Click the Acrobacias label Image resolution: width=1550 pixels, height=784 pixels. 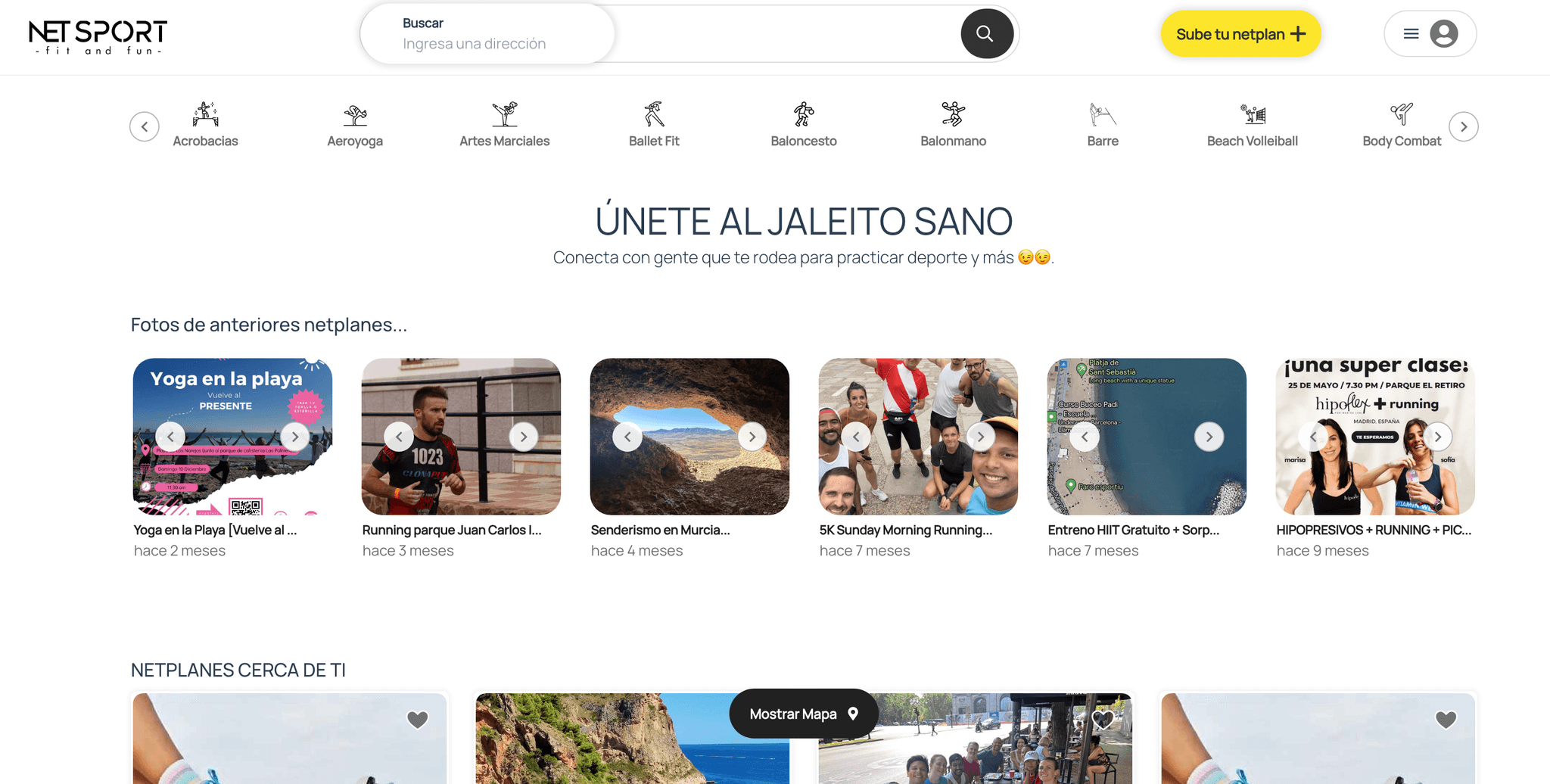pyautogui.click(x=205, y=141)
